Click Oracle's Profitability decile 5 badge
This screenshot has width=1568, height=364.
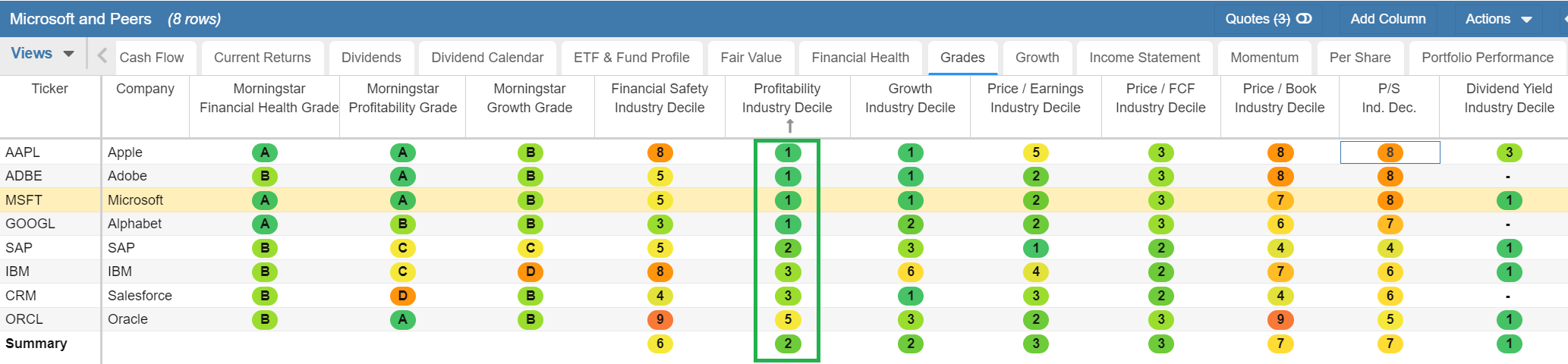coord(788,319)
